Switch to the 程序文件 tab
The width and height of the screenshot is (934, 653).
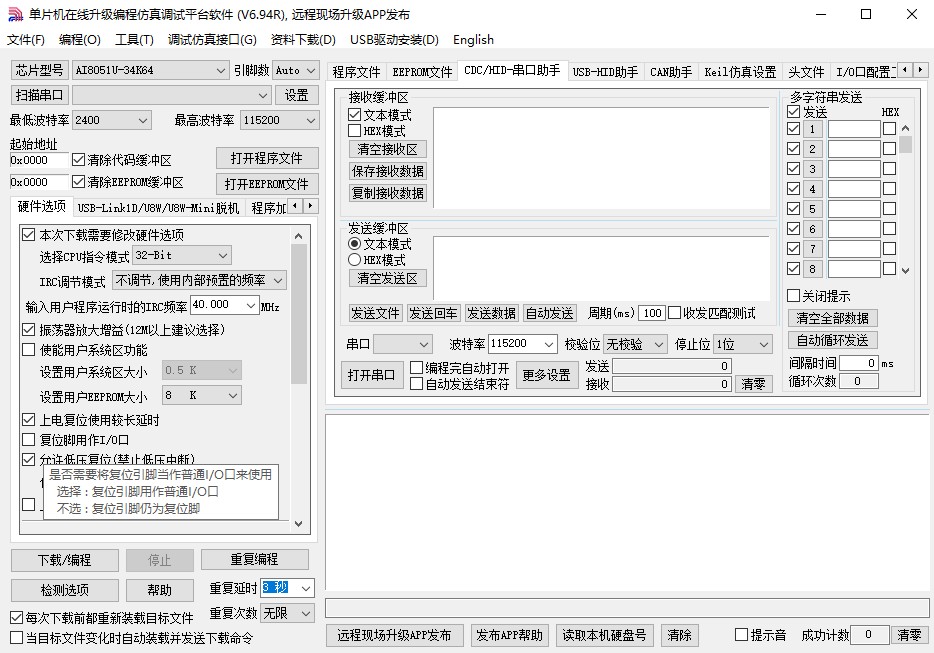tap(356, 72)
